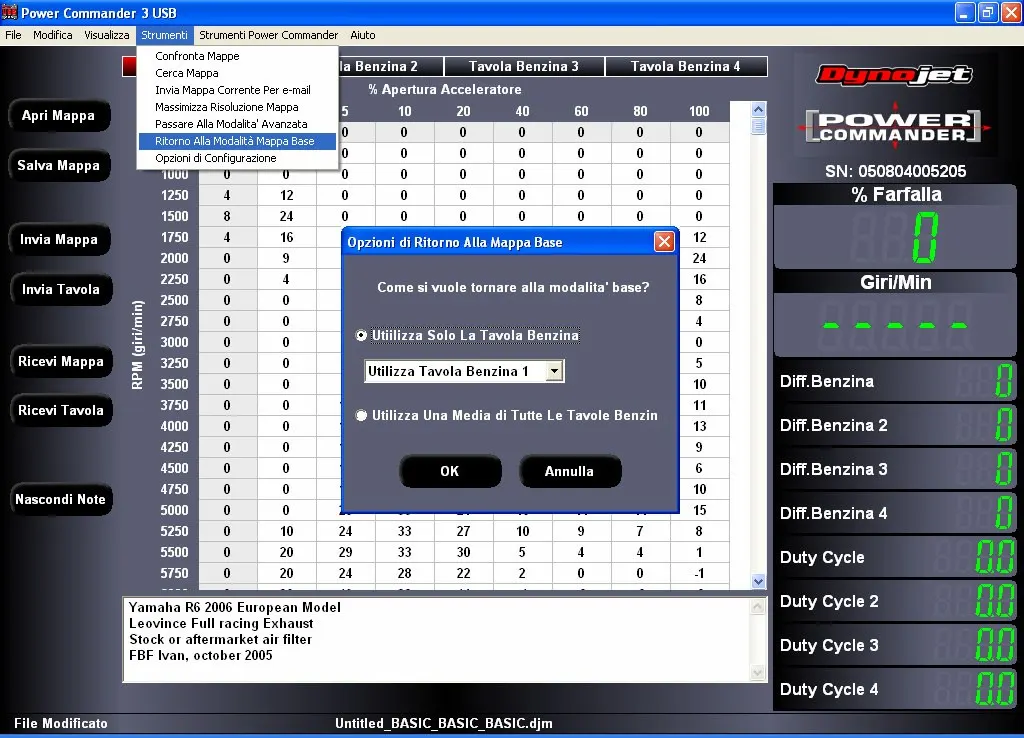Image resolution: width=1024 pixels, height=738 pixels.
Task: Open the Visualizza menu
Action: tap(106, 35)
